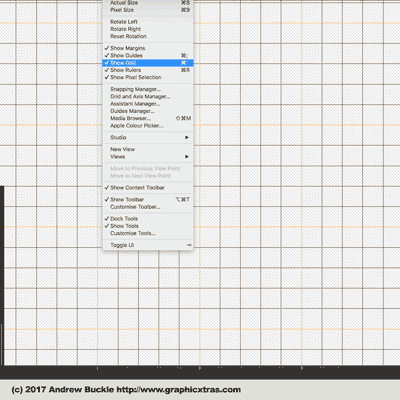Choose Customise Tools entry
400x400 pixels.
pyautogui.click(x=148, y=233)
